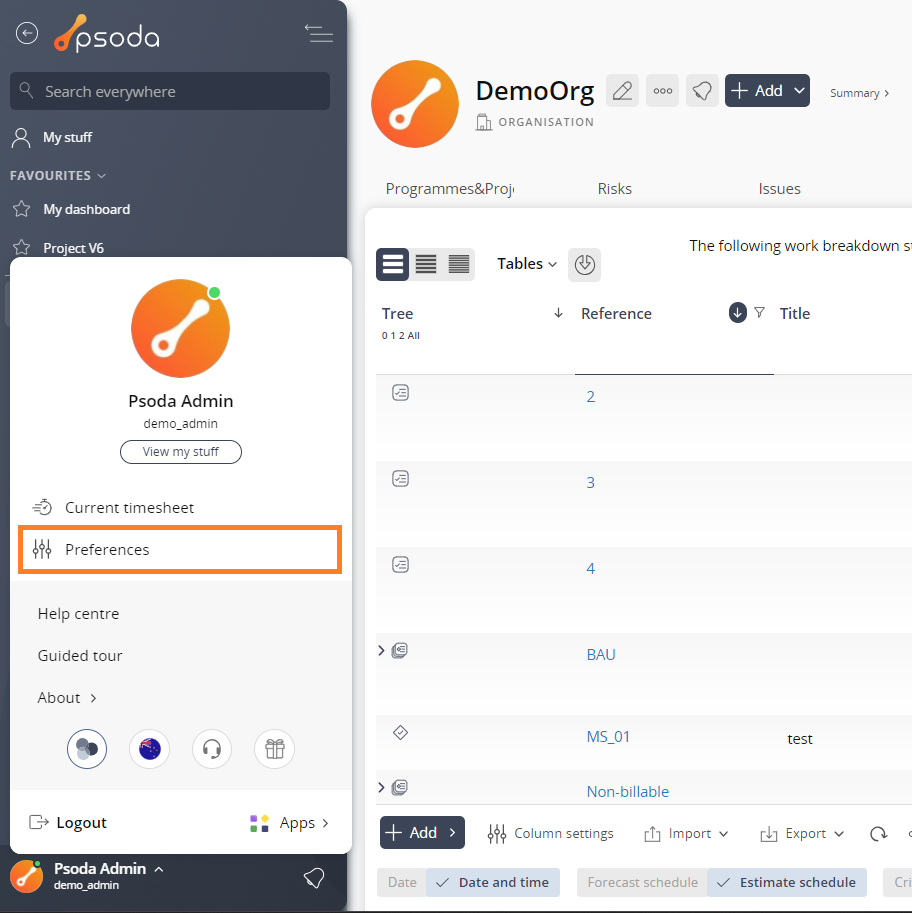
Task: Select the comfortable row density icon
Action: (393, 264)
